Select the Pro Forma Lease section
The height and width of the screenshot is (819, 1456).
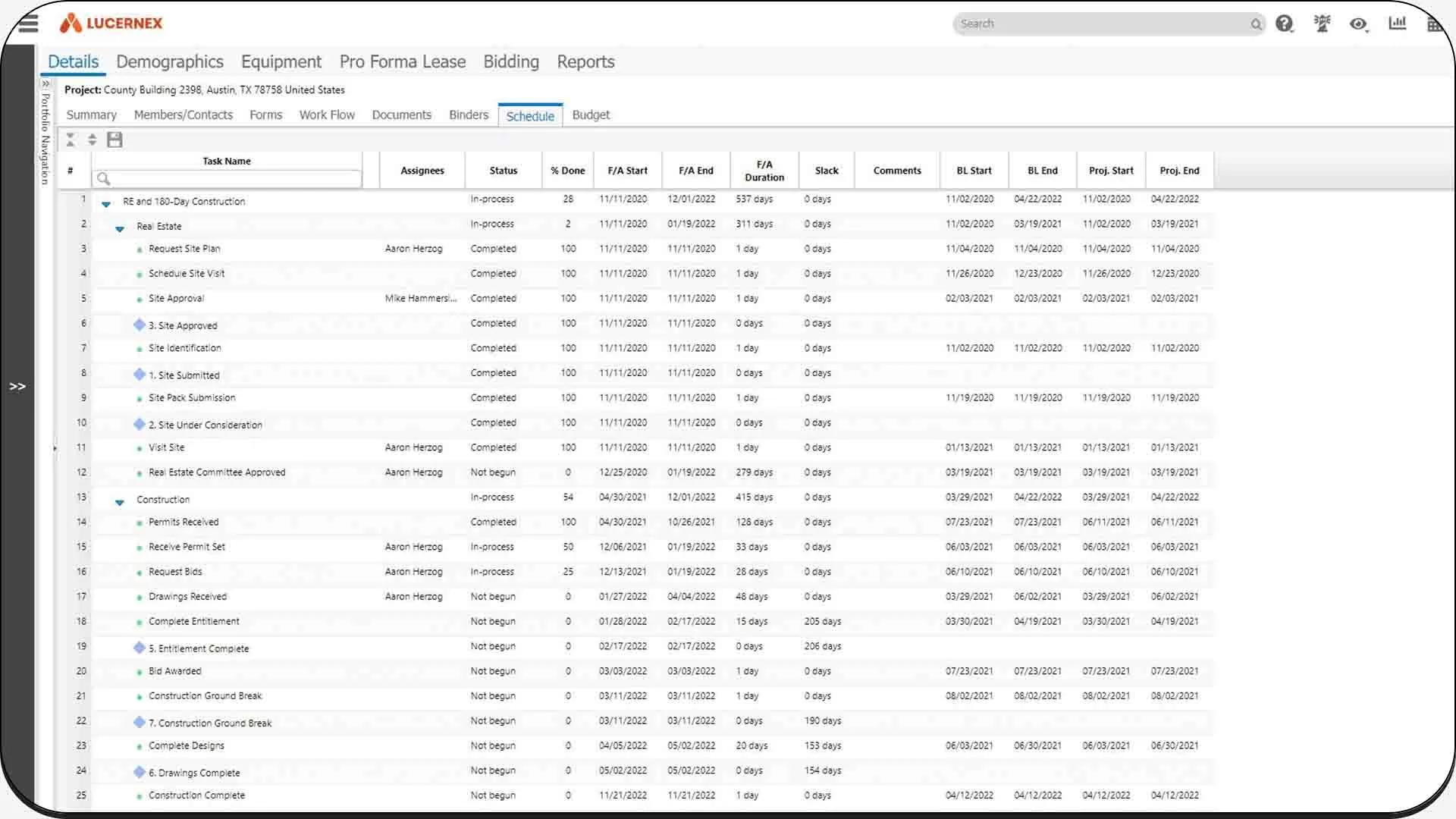click(403, 61)
